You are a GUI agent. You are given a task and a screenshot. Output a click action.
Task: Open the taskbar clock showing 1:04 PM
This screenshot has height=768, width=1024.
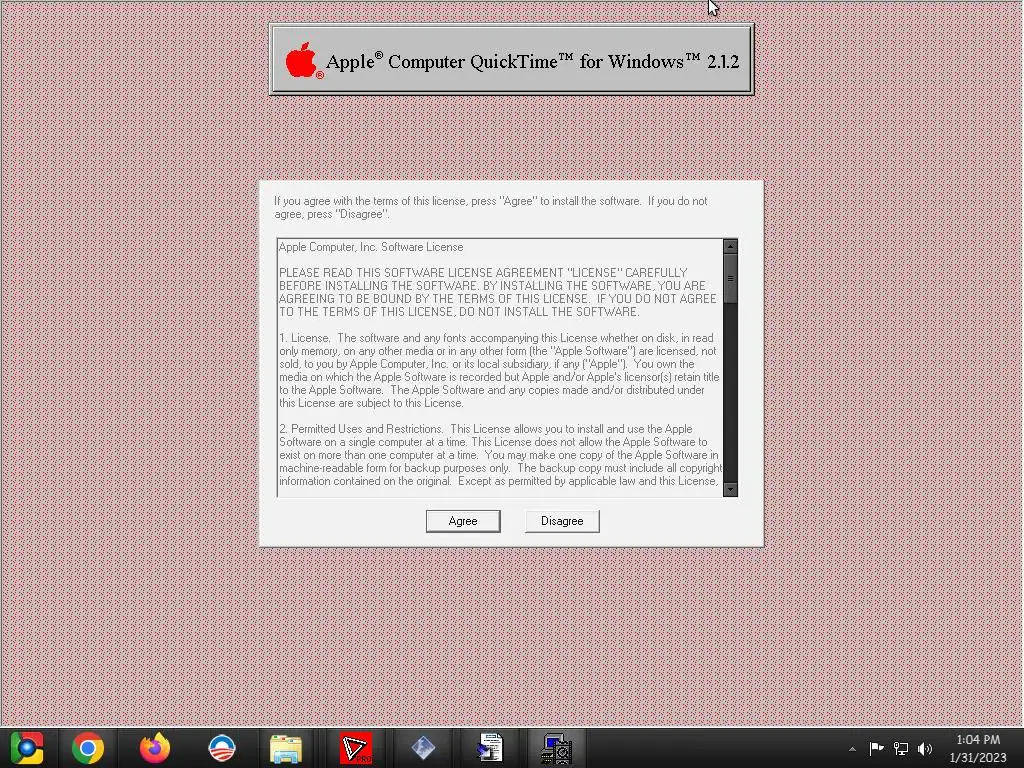978,748
